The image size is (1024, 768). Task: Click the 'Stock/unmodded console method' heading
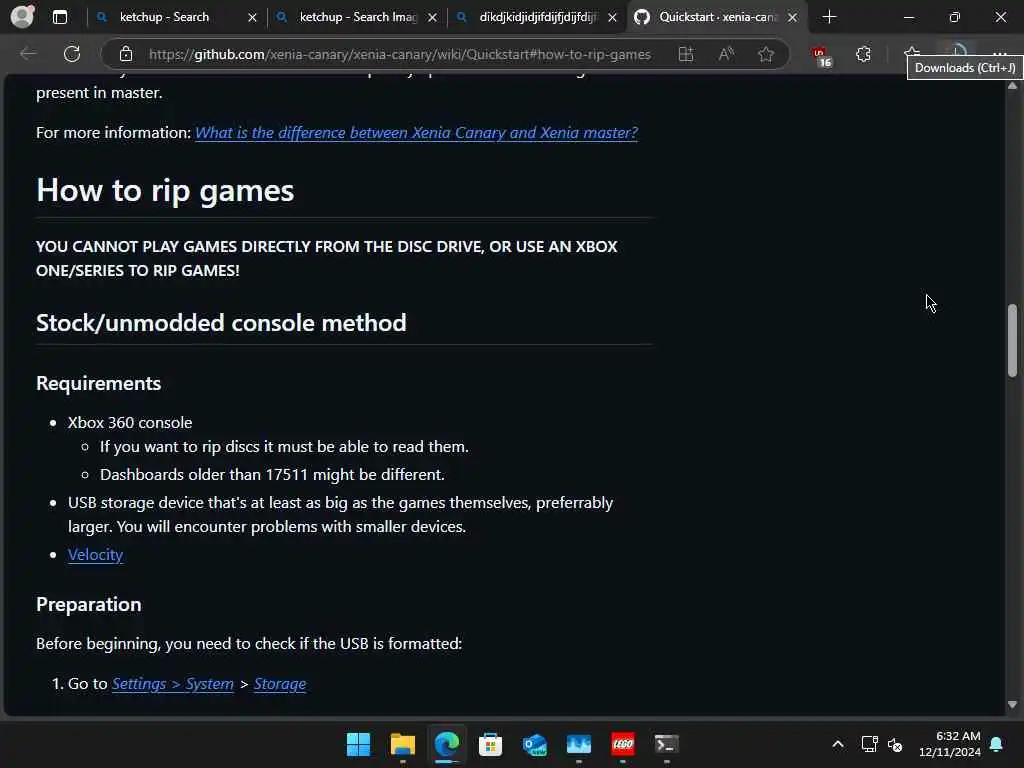221,323
